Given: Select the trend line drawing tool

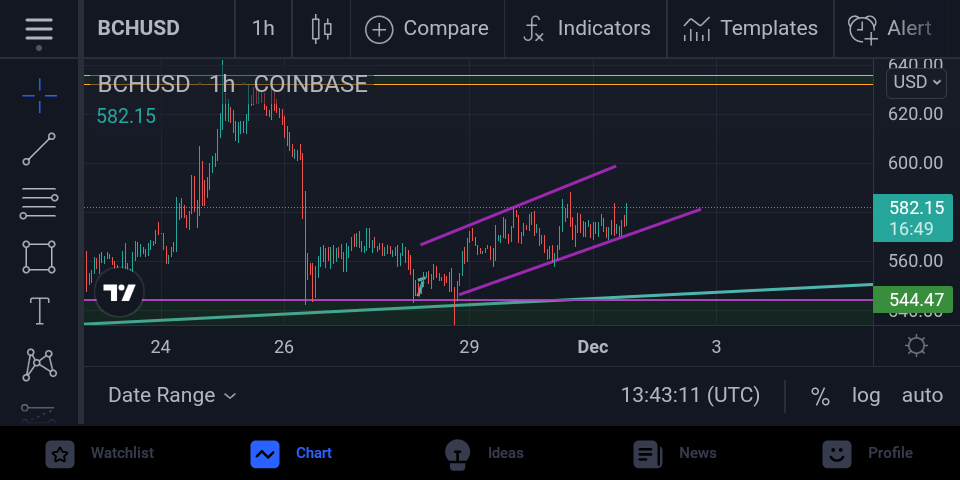Looking at the screenshot, I should [x=39, y=149].
